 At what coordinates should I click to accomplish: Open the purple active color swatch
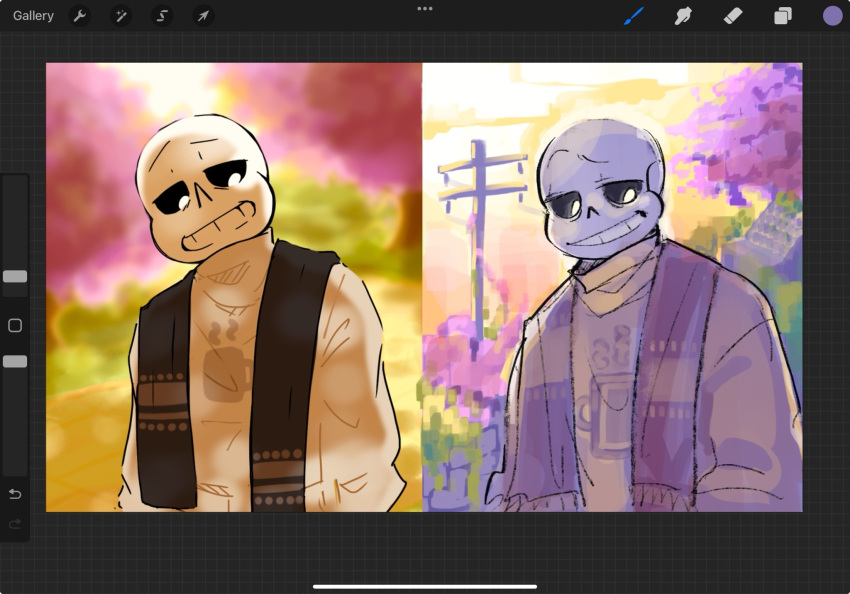coord(833,16)
